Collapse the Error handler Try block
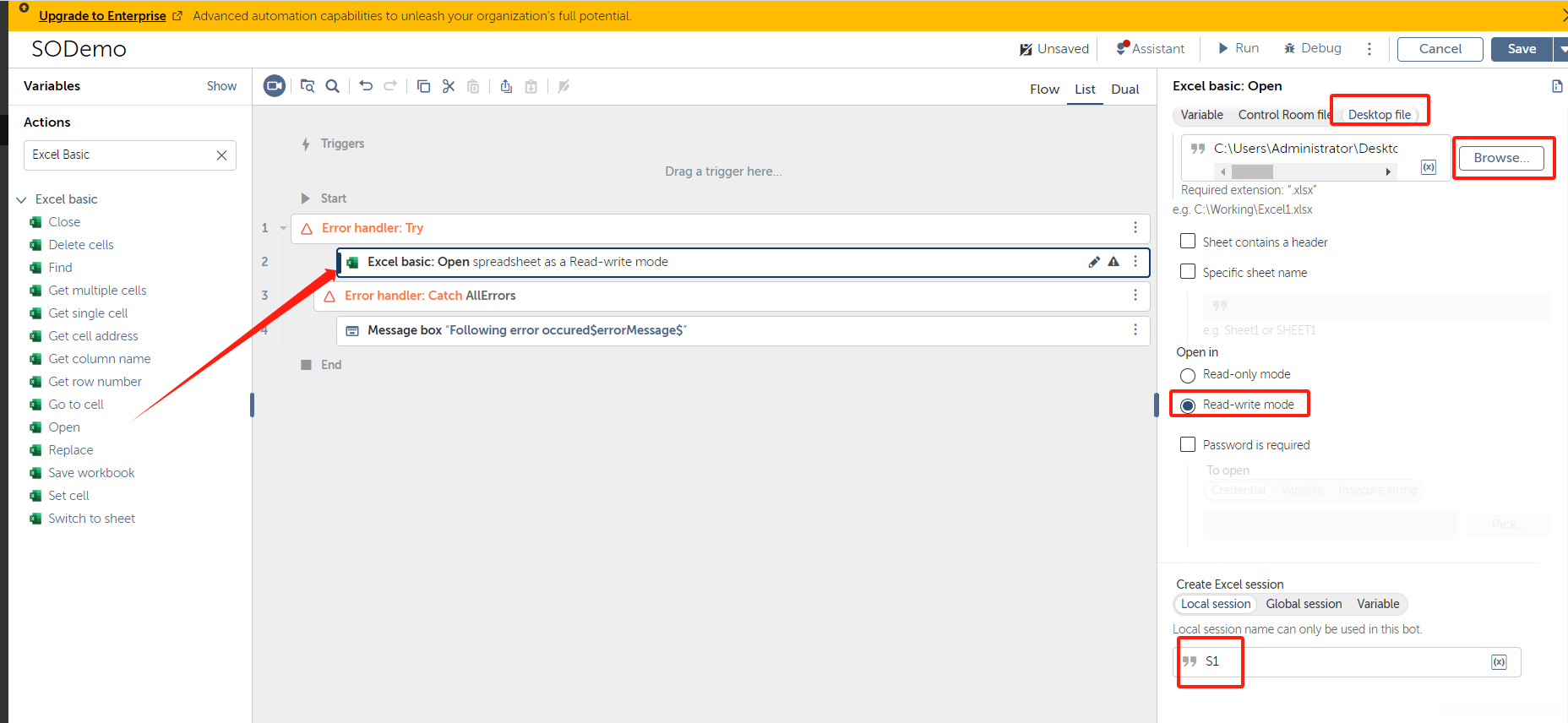Image resolution: width=1568 pixels, height=723 pixels. [x=283, y=228]
